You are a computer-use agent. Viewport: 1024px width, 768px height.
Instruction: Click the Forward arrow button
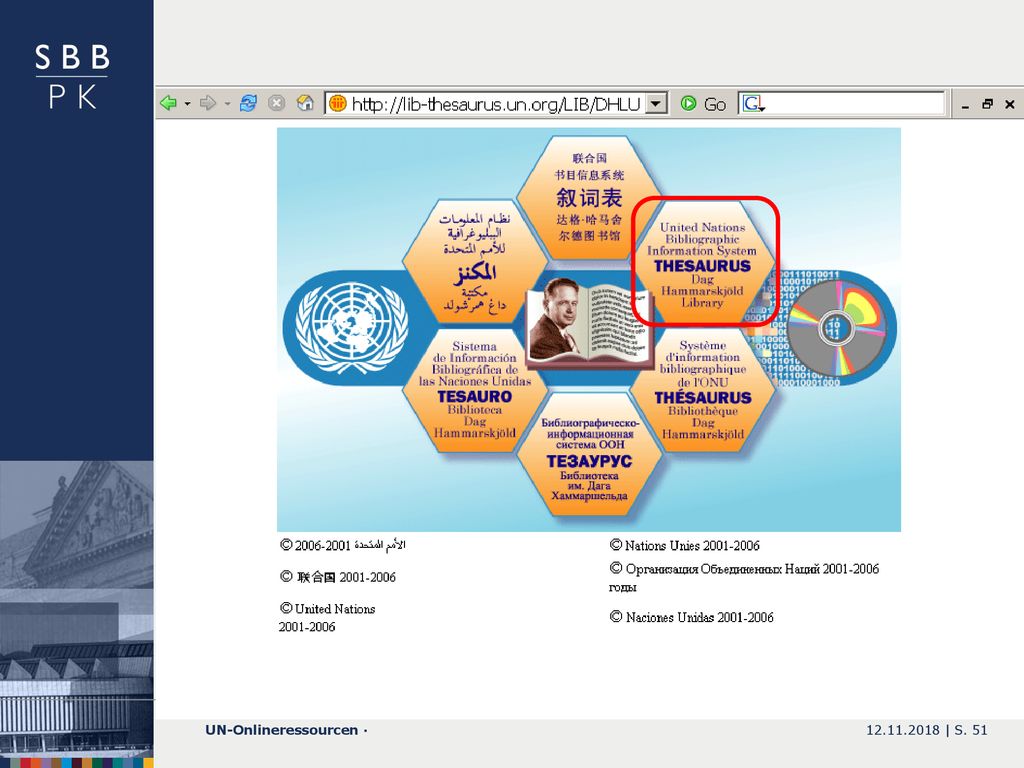pos(208,103)
